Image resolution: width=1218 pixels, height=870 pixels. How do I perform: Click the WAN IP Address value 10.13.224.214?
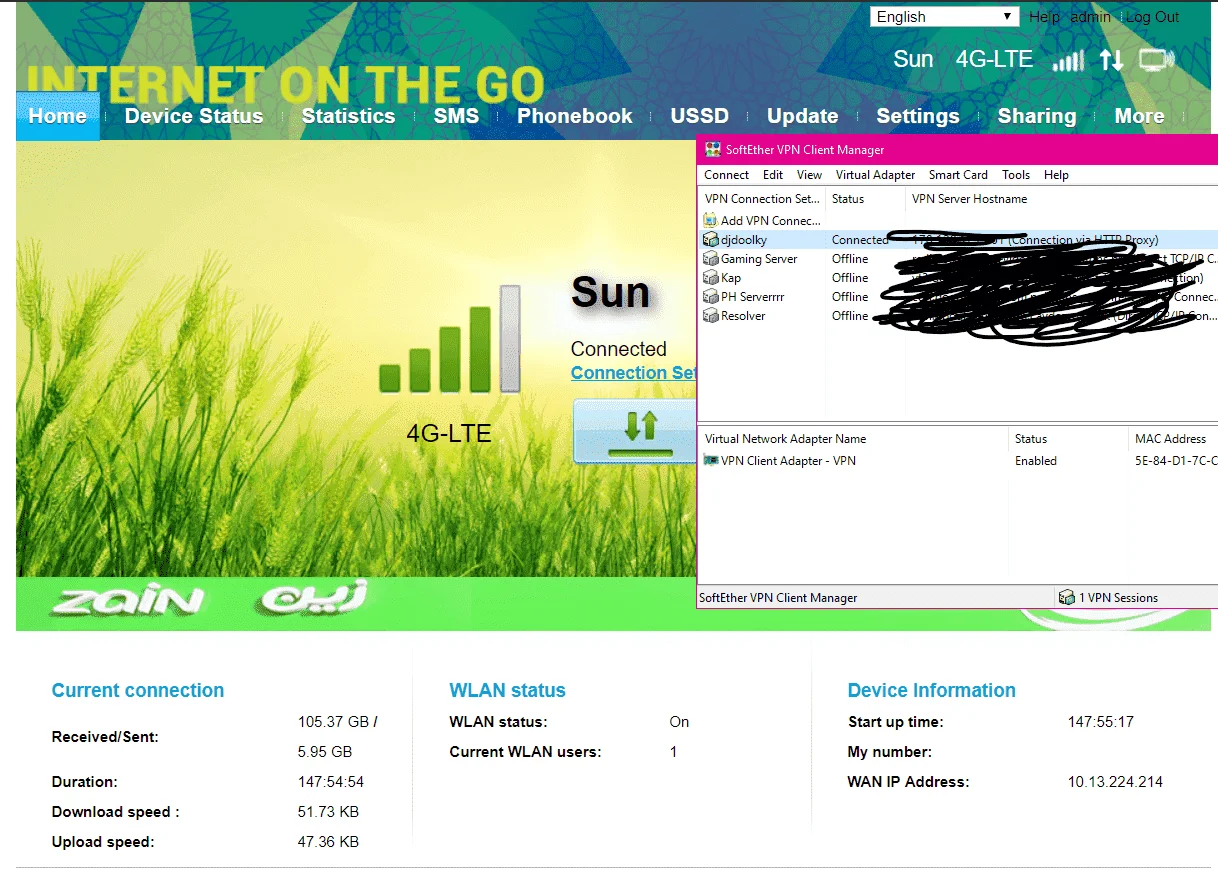tap(1115, 782)
